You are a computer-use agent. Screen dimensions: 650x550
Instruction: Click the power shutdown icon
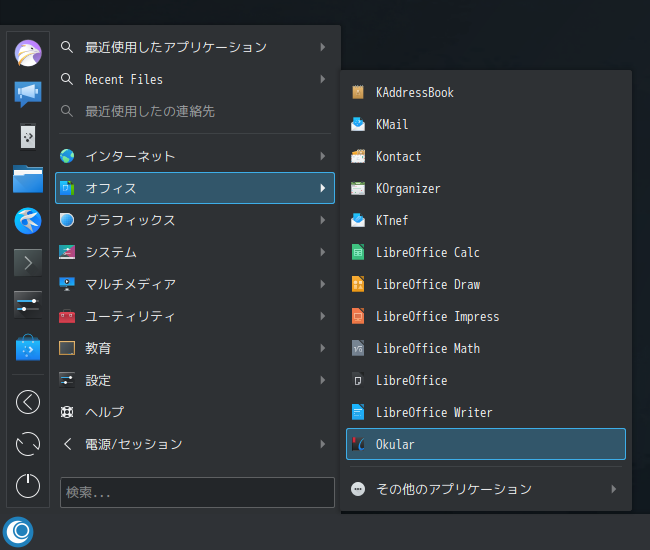tap(28, 485)
